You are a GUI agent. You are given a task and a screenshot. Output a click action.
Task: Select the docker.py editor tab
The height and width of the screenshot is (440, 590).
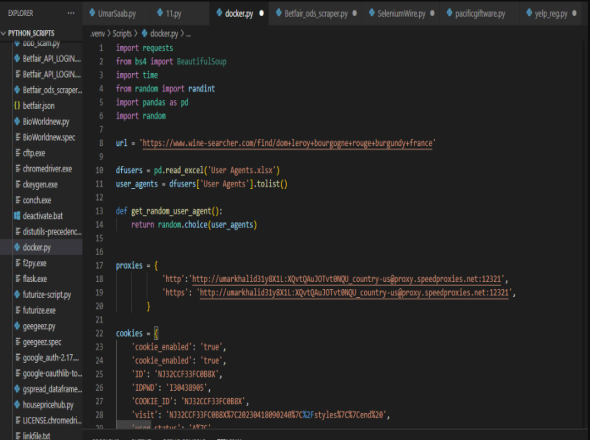(x=239, y=14)
